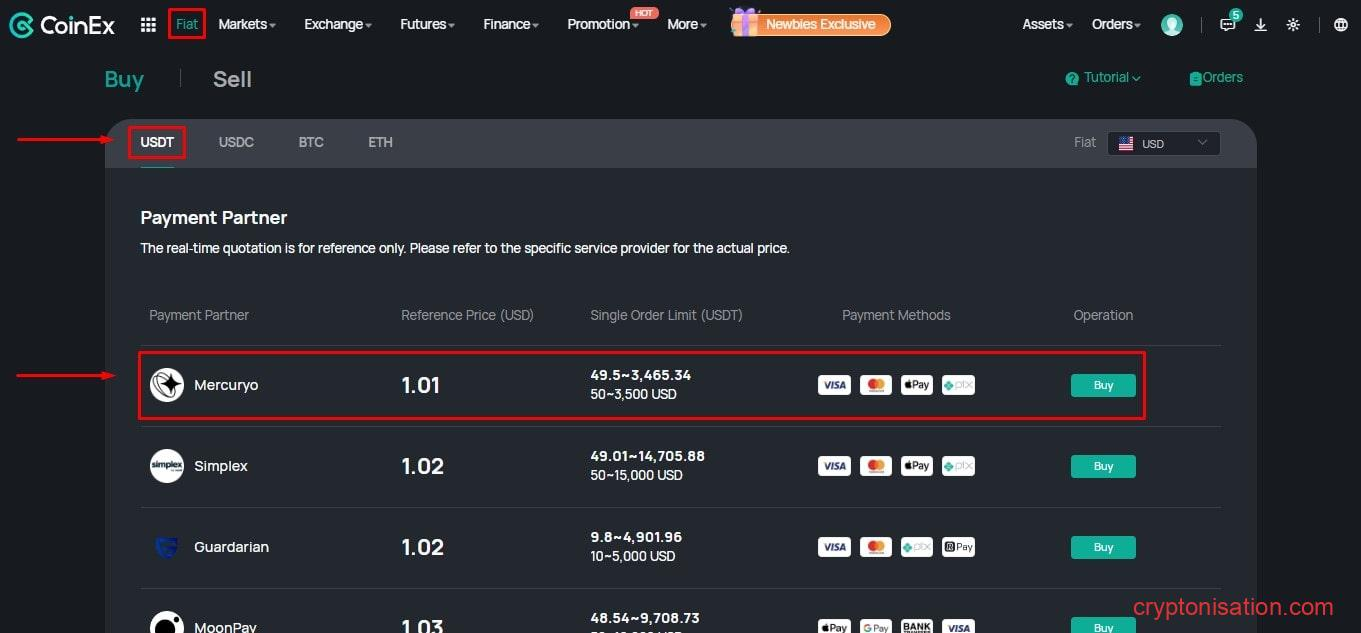This screenshot has width=1361, height=633.
Task: Click the Mercuryo partner logo
Action: 167,385
